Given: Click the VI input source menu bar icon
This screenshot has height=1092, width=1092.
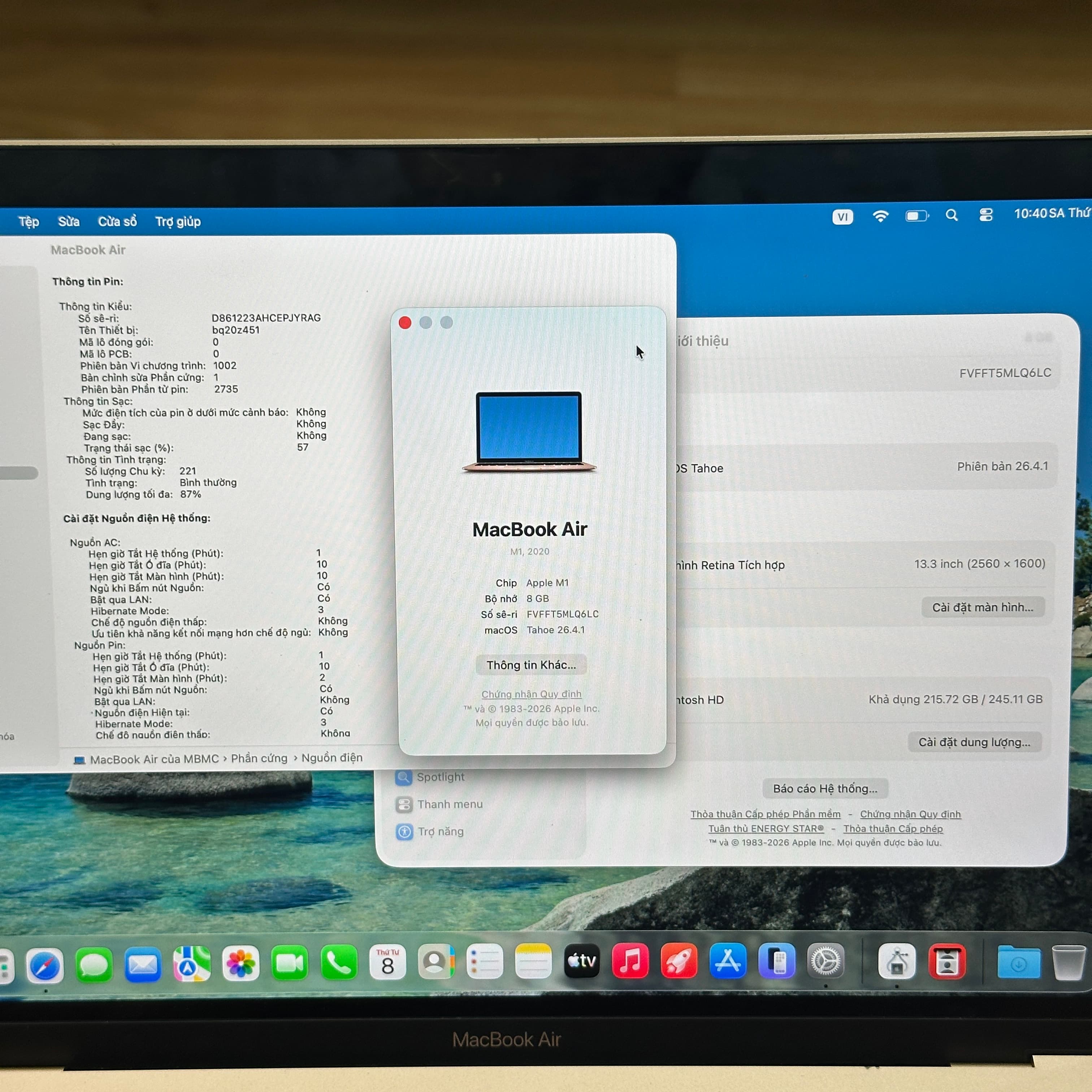Looking at the screenshot, I should coord(842,217).
